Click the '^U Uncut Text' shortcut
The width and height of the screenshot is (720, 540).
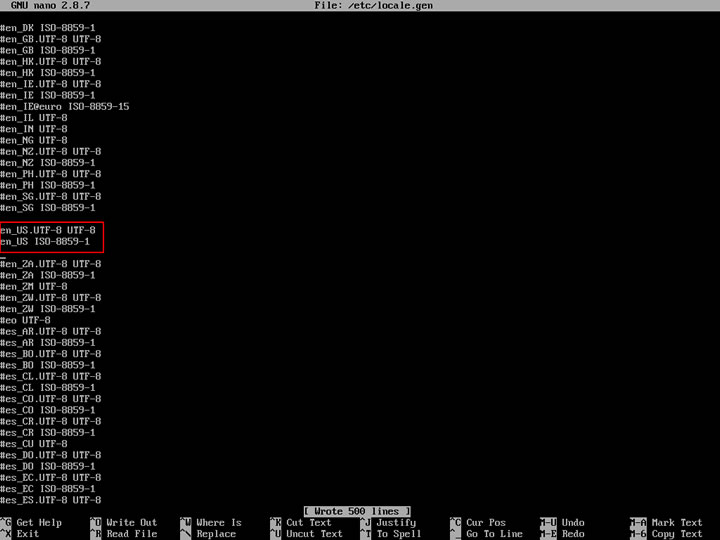[x=306, y=534]
